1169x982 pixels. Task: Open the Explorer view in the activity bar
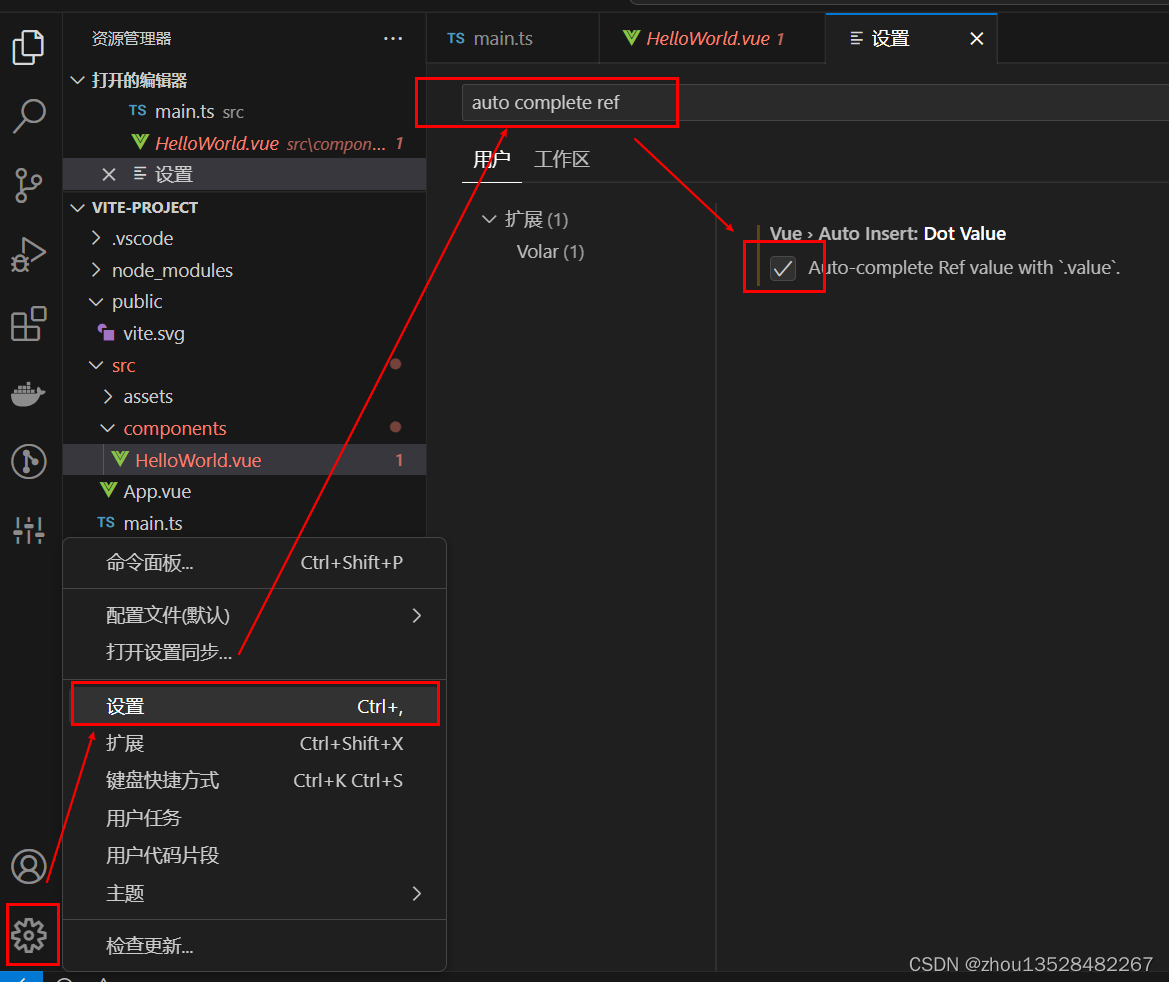29,47
